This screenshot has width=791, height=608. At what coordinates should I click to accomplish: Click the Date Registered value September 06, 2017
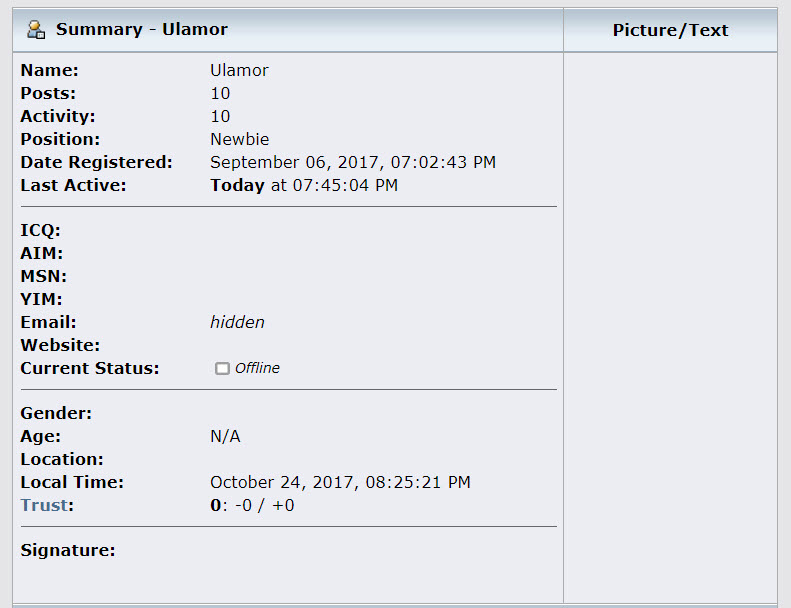[353, 162]
